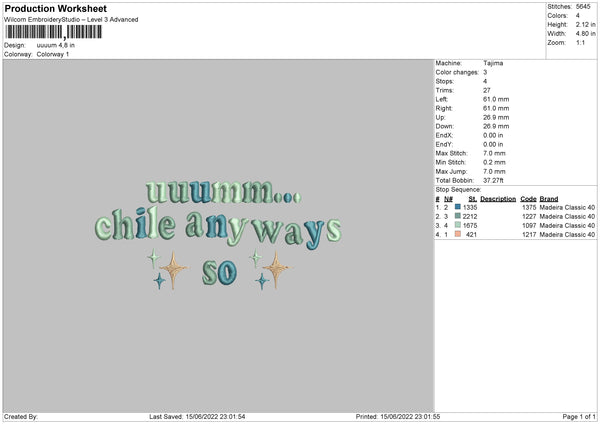Click the Total Bobbin value "37.27ft"
The image size is (600, 424).
[493, 180]
